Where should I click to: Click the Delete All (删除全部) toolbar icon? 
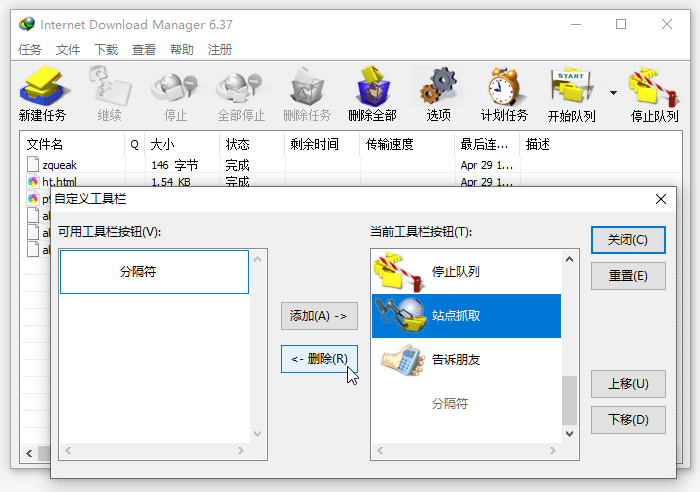pyautogui.click(x=373, y=87)
